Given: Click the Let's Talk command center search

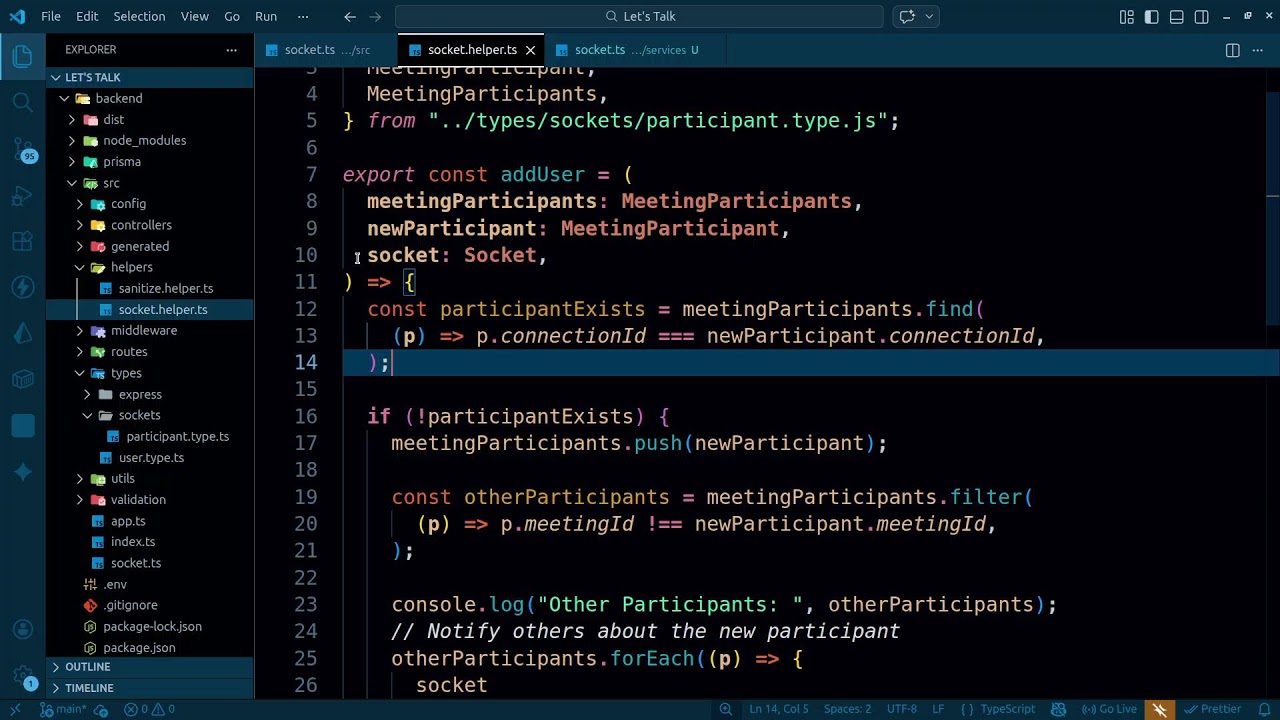Looking at the screenshot, I should click(x=639, y=16).
